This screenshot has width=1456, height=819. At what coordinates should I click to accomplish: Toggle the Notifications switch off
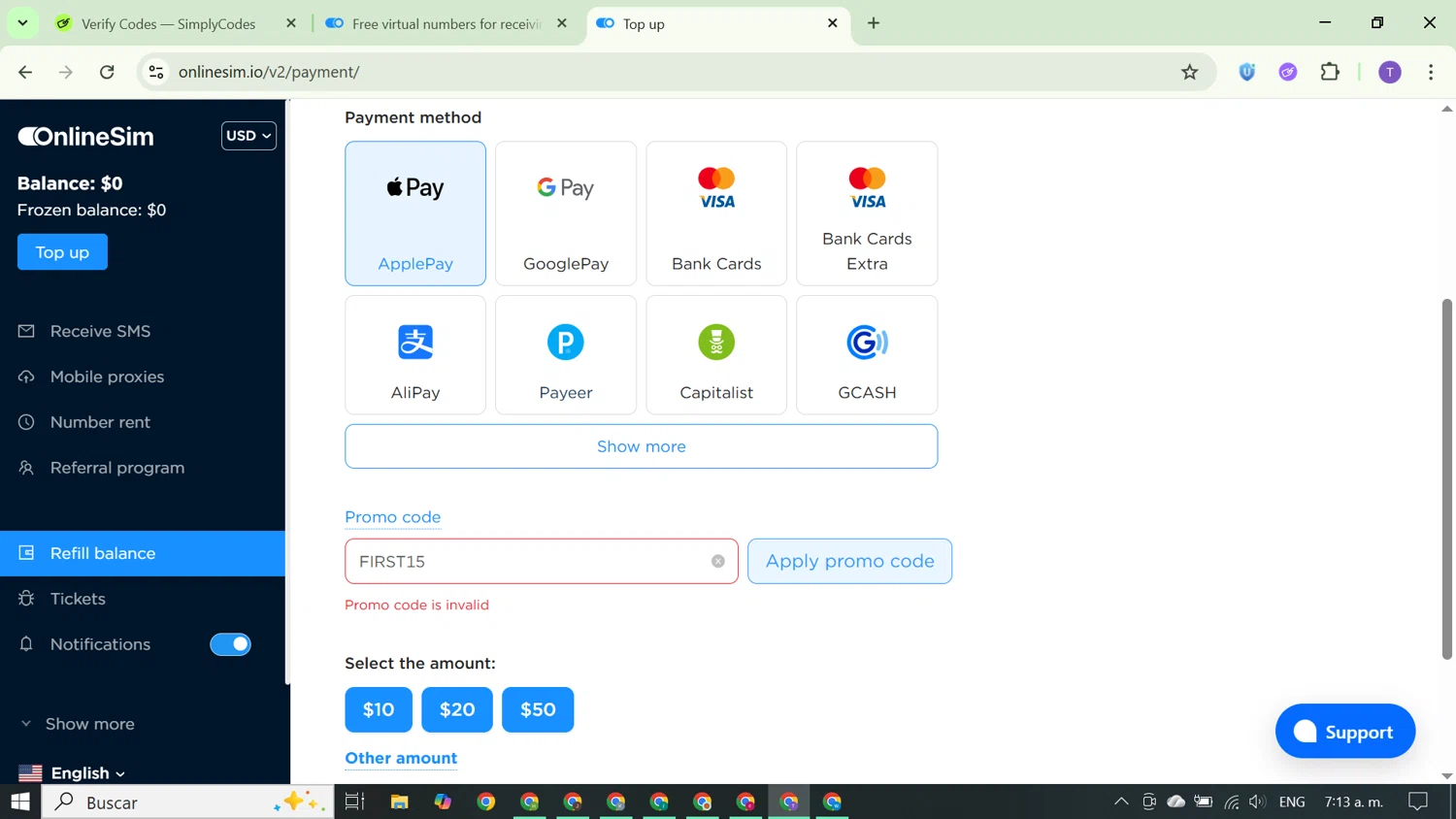click(231, 644)
